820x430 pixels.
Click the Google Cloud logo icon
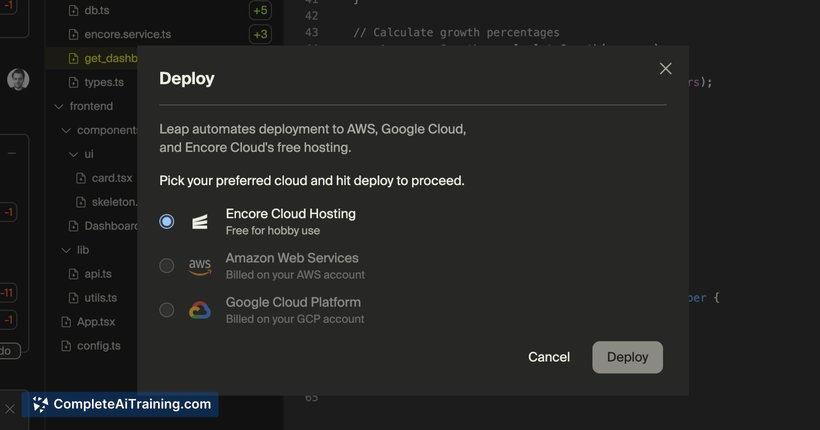[x=200, y=310]
